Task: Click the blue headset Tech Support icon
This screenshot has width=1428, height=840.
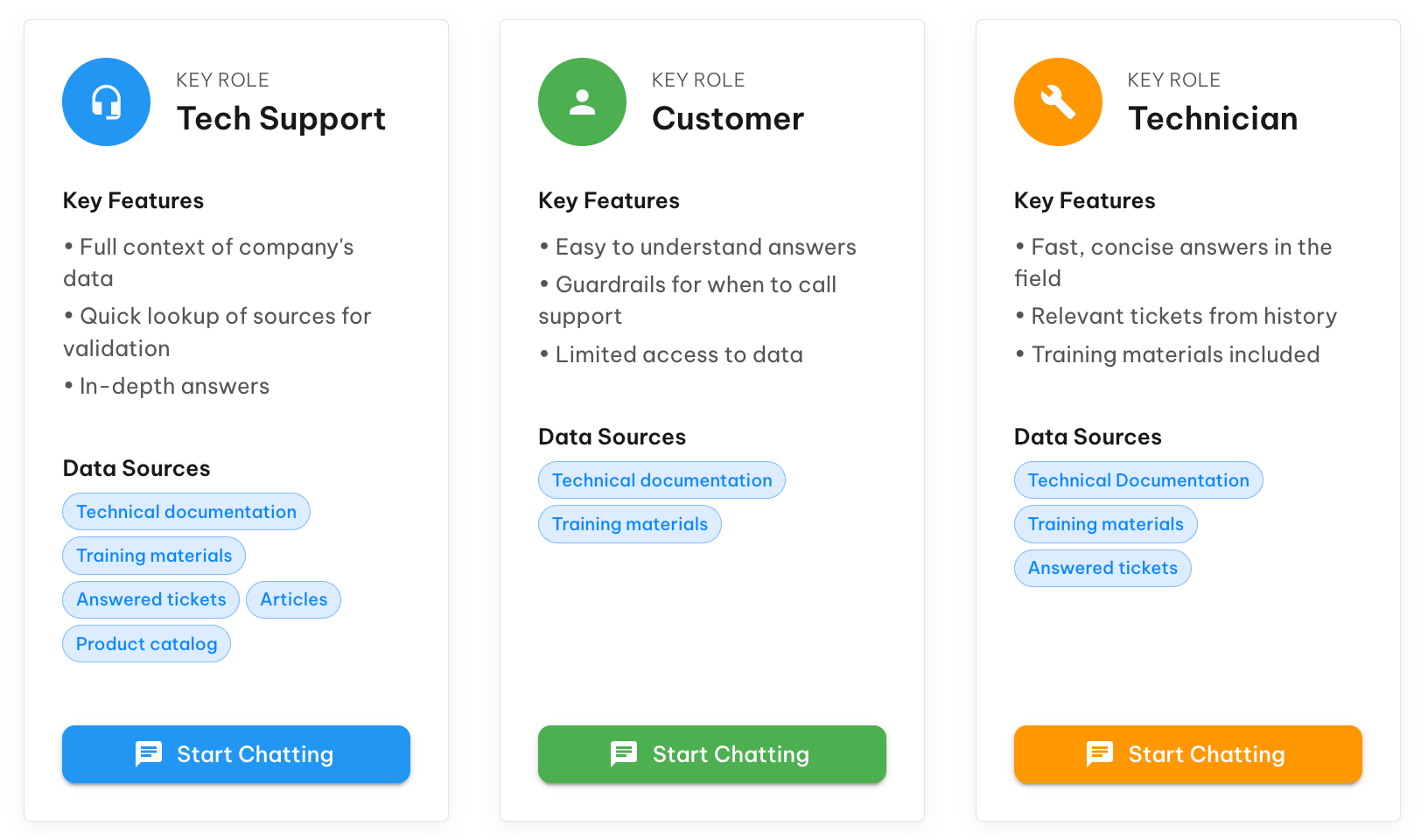Action: point(106,101)
